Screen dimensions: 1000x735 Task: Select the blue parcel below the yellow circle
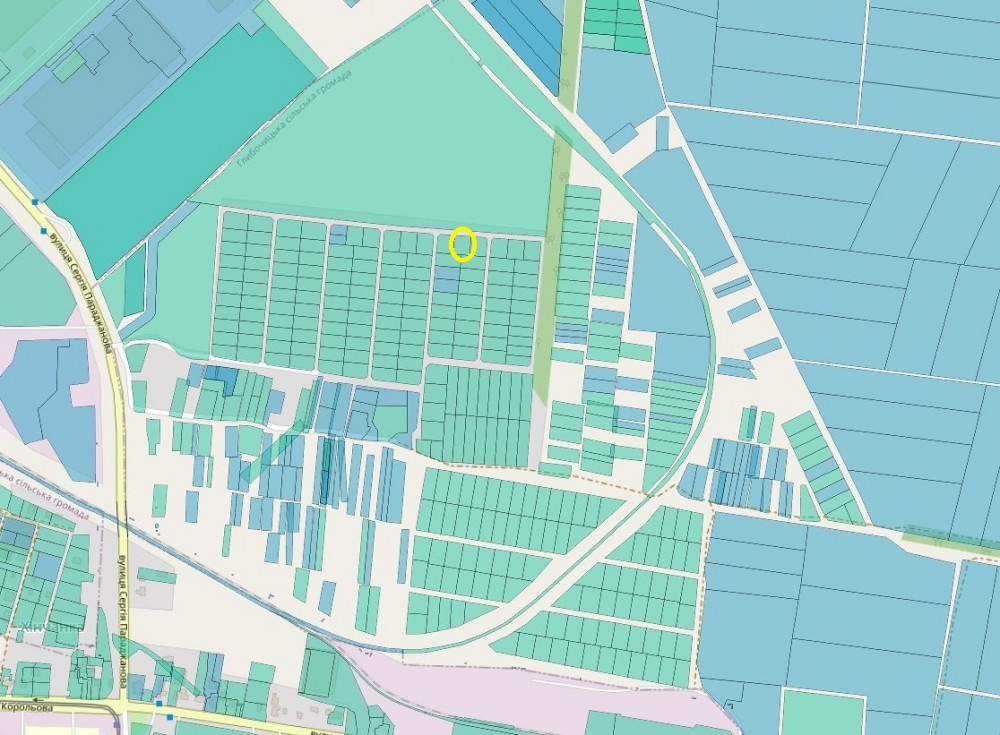pyautogui.click(x=447, y=279)
